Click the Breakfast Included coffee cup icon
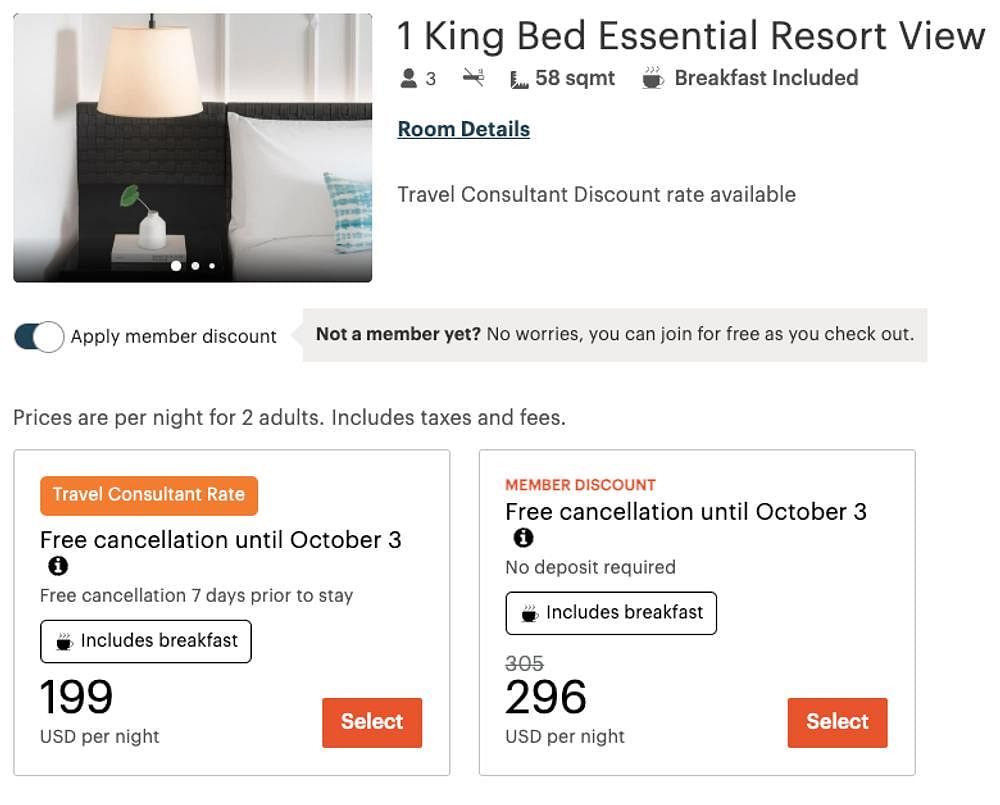This screenshot has width=1000, height=805. tap(653, 78)
